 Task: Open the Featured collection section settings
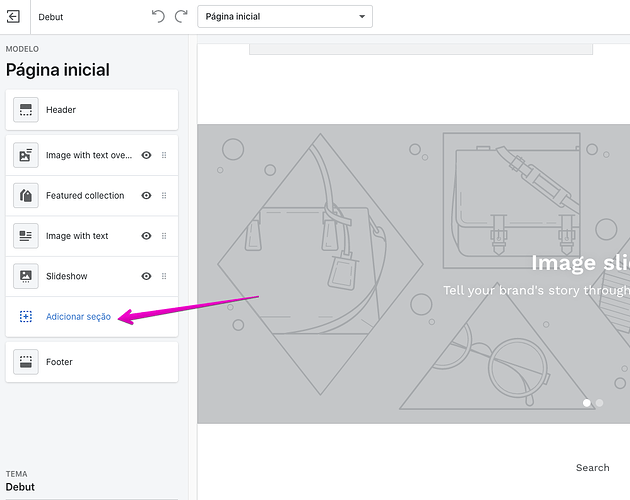coord(85,196)
